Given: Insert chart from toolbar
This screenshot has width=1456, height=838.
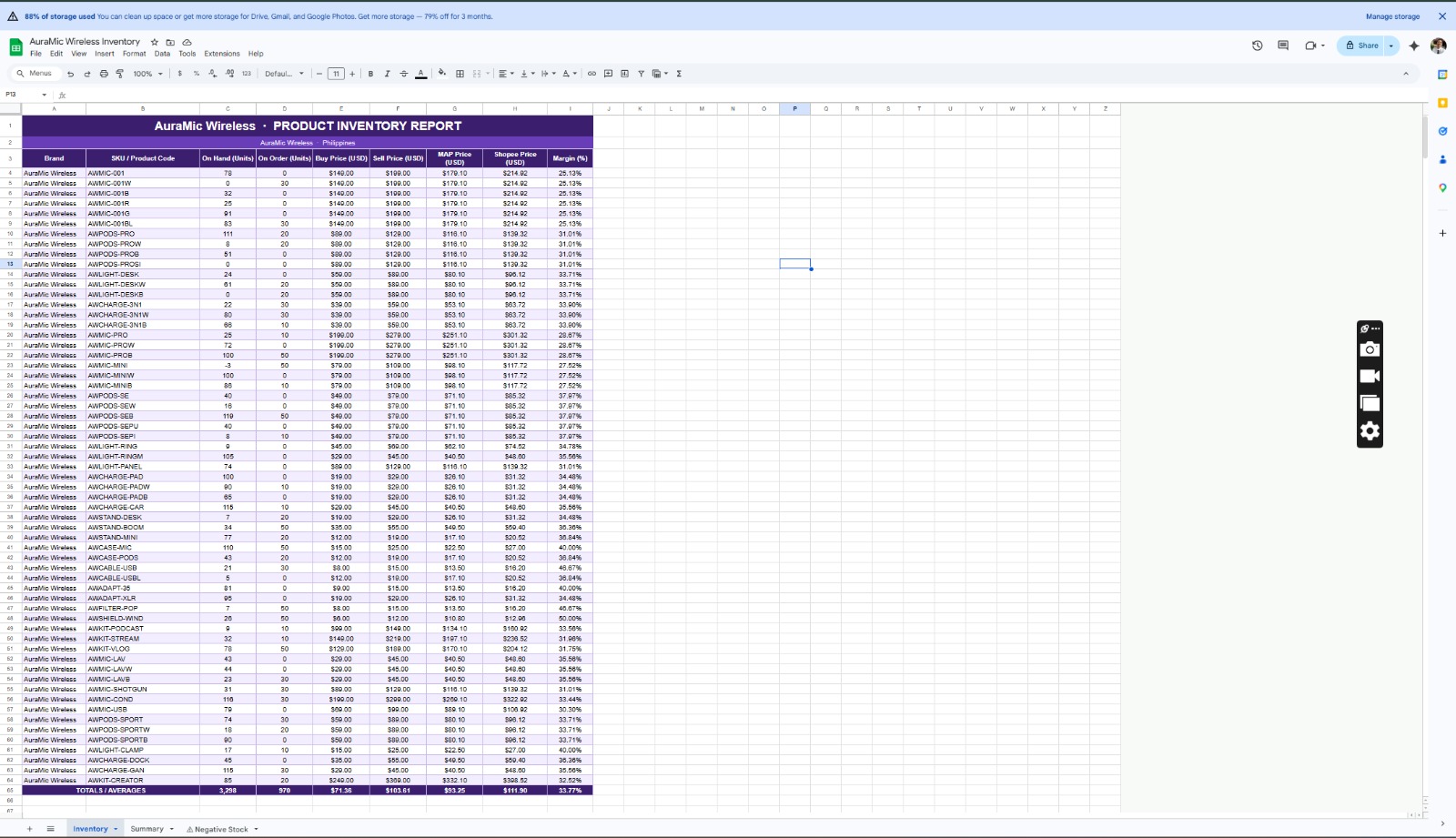Looking at the screenshot, I should [624, 74].
